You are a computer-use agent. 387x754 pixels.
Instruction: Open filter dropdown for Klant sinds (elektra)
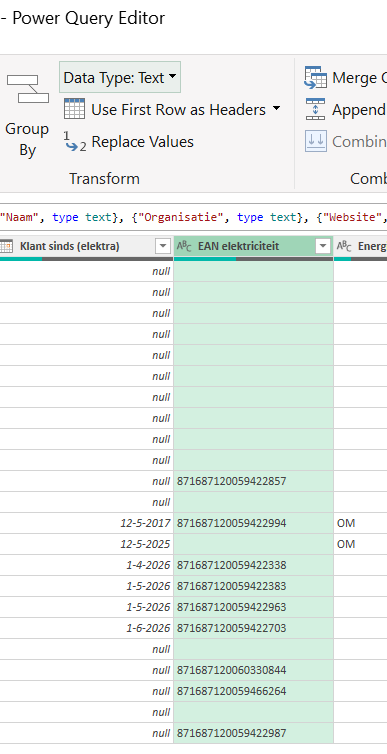(x=163, y=247)
